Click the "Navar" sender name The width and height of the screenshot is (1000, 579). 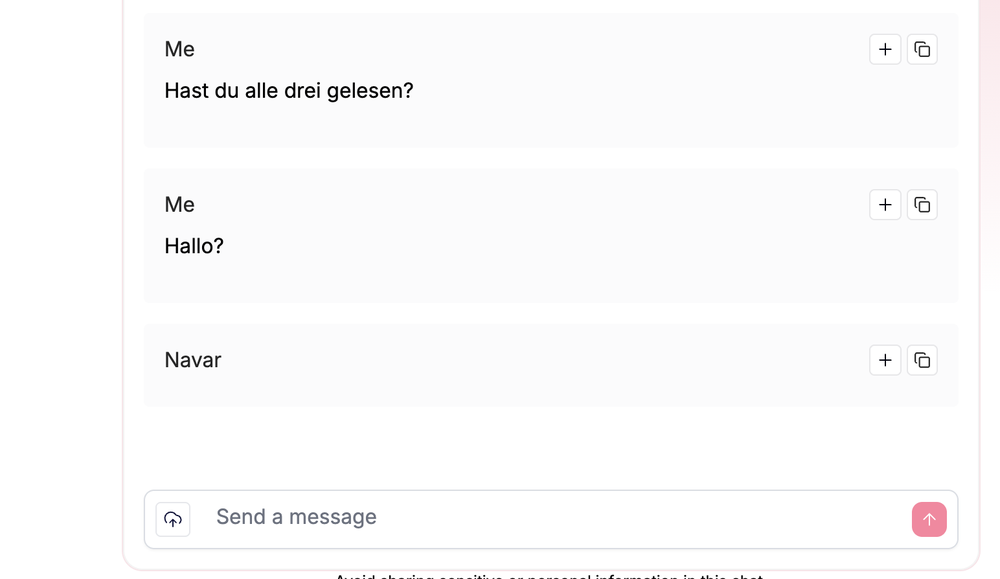(193, 360)
